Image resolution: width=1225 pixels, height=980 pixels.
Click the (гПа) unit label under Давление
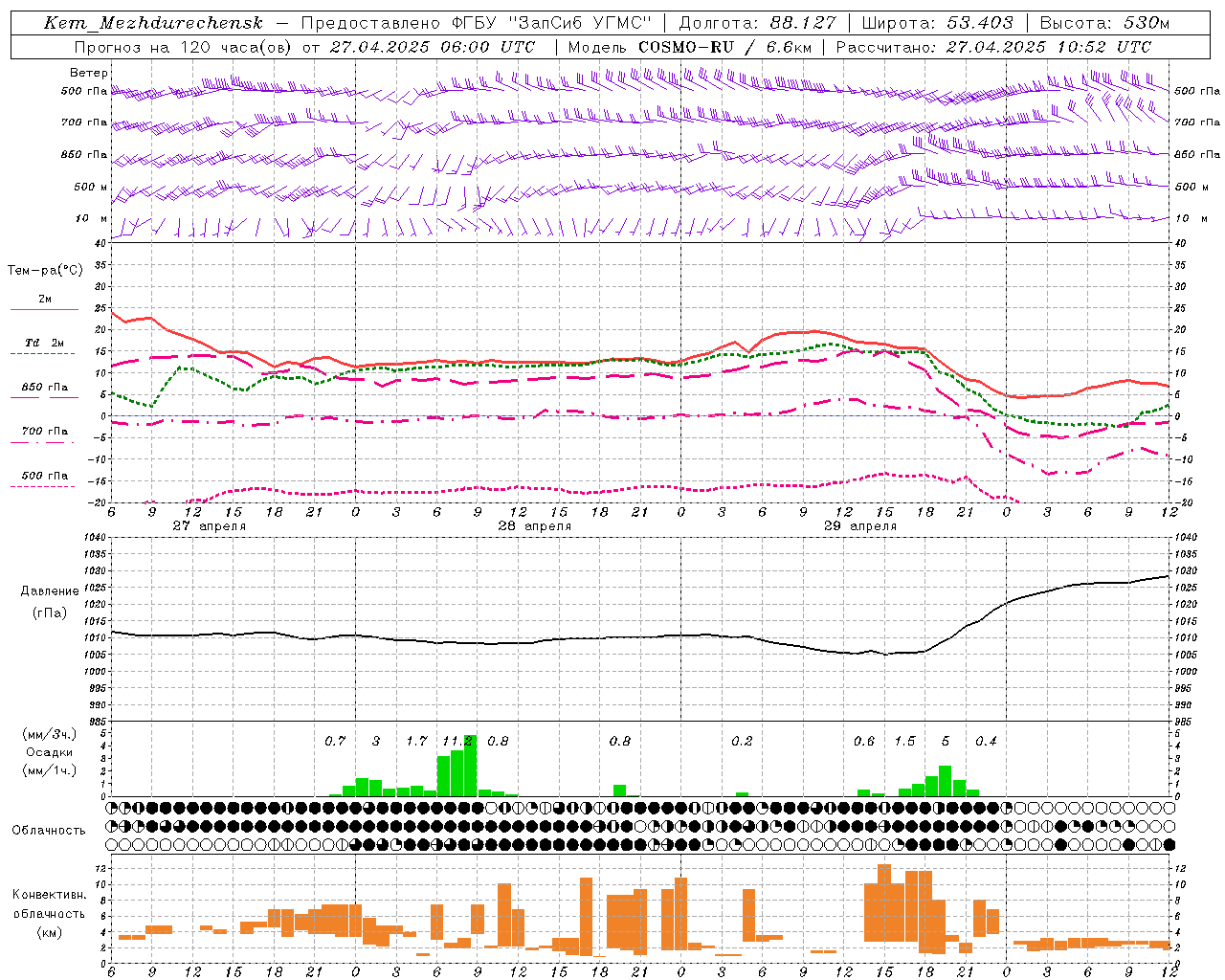point(49,613)
